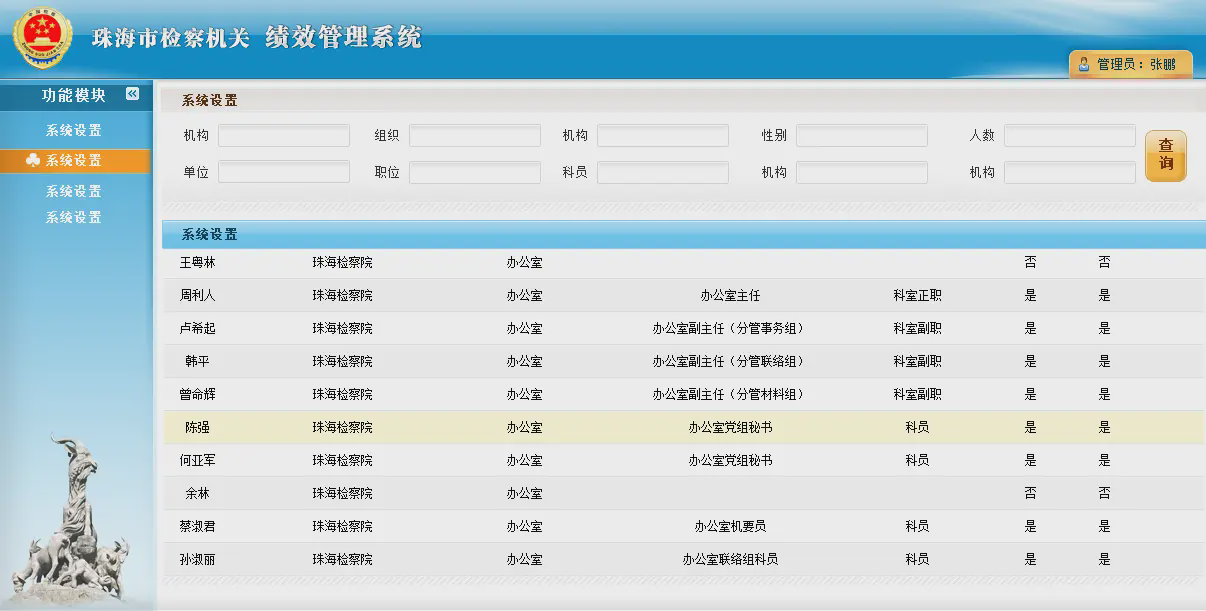This screenshot has height=611, width=1206.
Task: Click the name 王粤林 in the table
Action: [197, 262]
